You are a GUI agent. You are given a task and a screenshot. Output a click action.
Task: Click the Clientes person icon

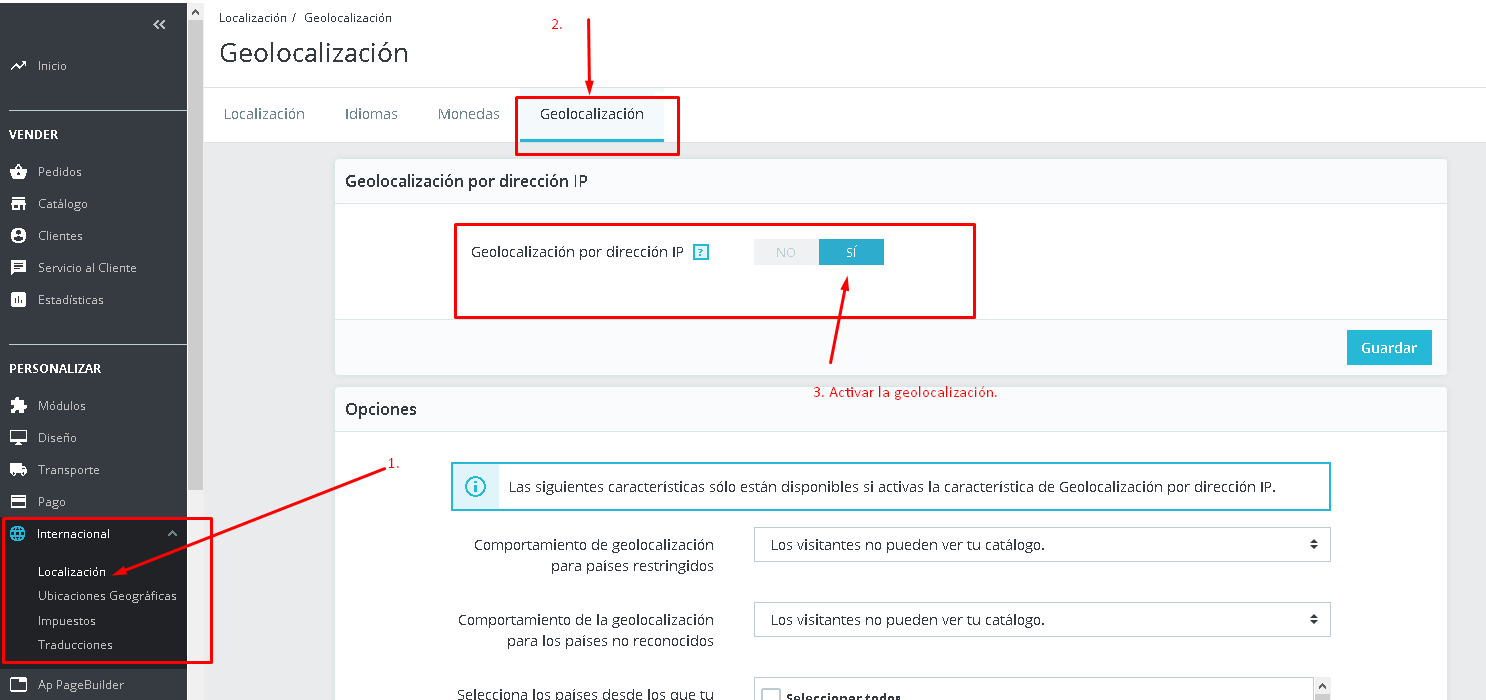17,236
